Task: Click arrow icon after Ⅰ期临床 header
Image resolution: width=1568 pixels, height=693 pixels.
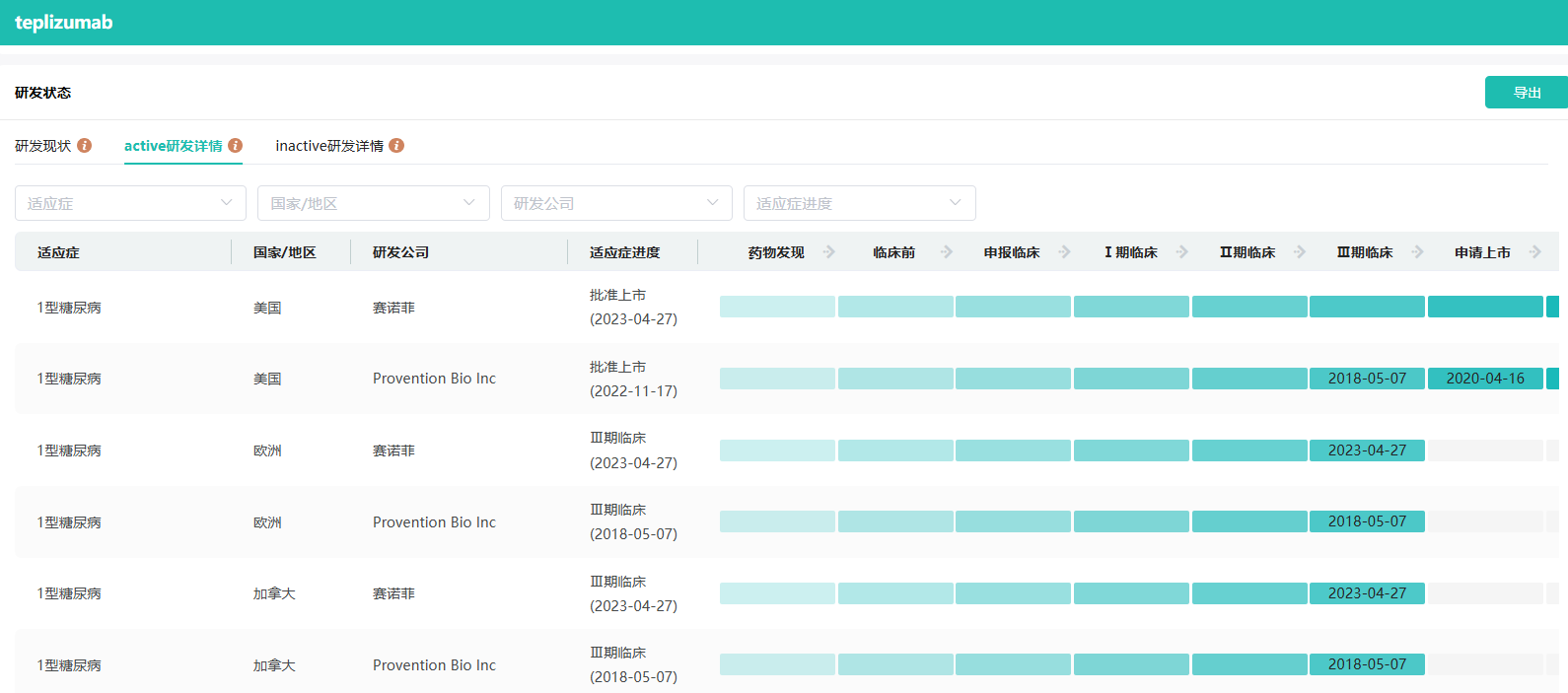Action: click(1182, 252)
